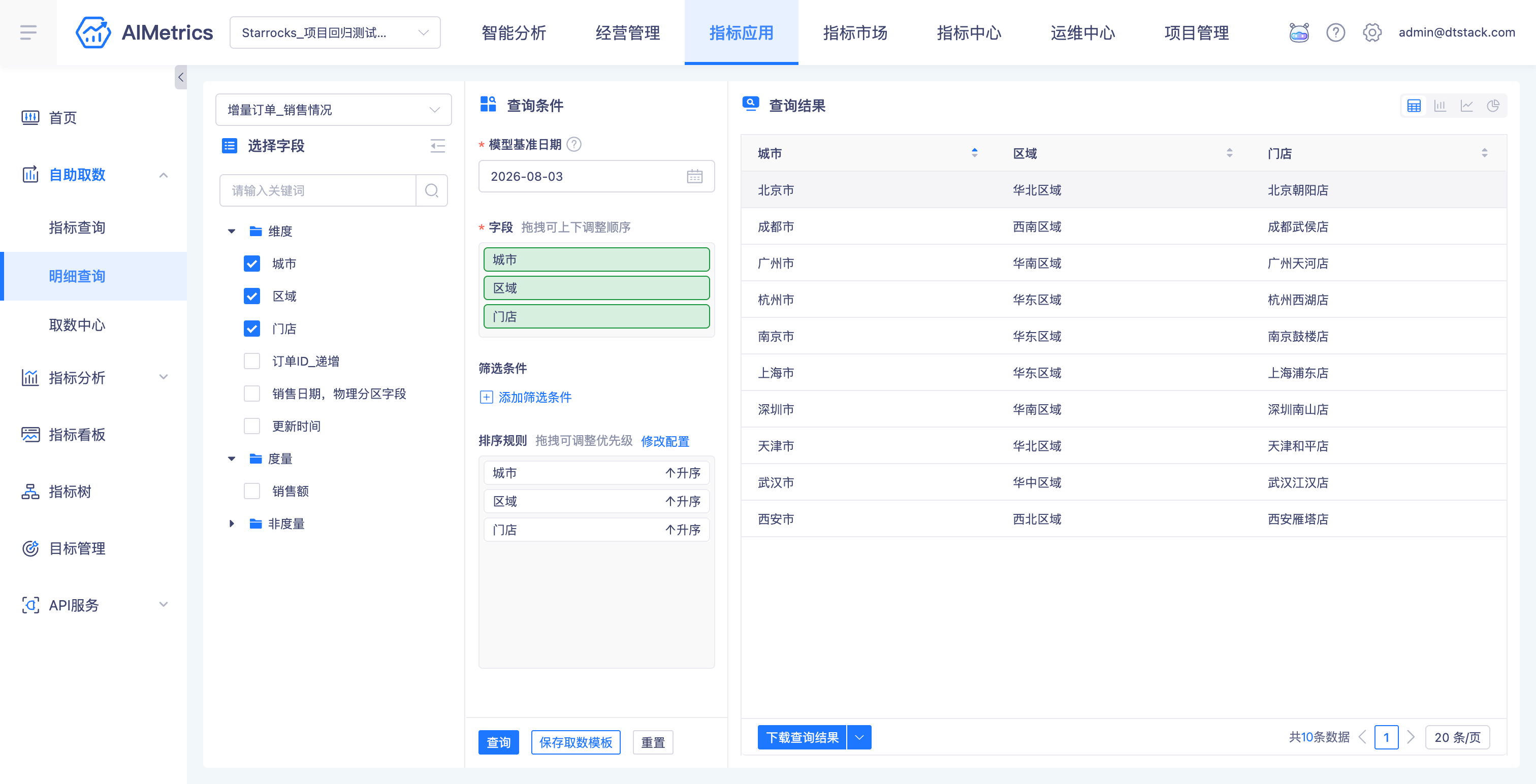Screen dimensions: 1536x784
Task: Go to previous page arrow
Action: (1362, 737)
